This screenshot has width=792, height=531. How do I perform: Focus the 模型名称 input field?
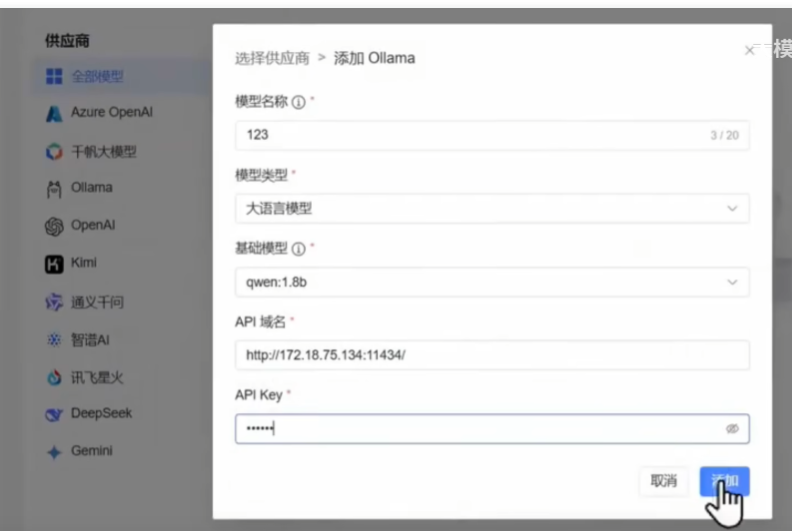point(492,135)
